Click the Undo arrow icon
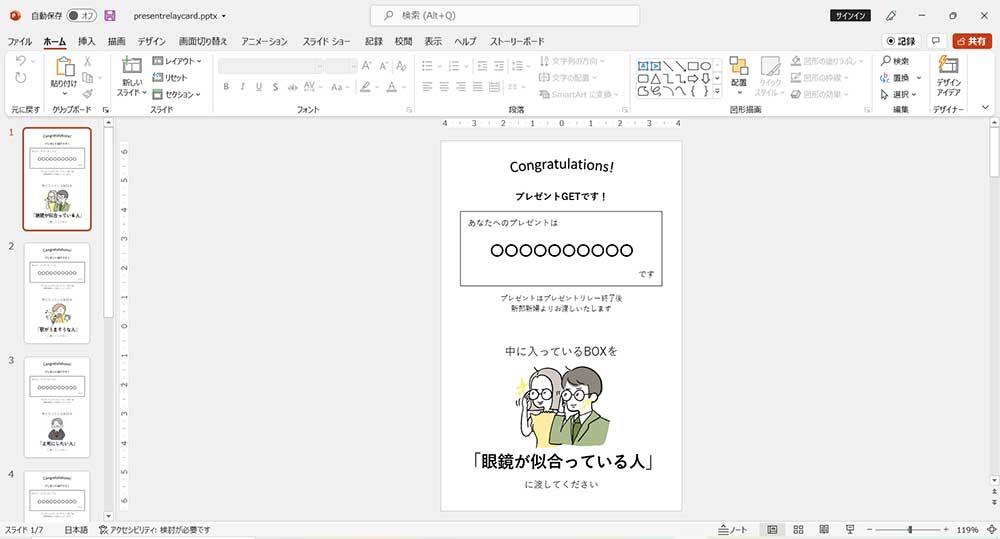The height and width of the screenshot is (539, 1000). point(21,61)
